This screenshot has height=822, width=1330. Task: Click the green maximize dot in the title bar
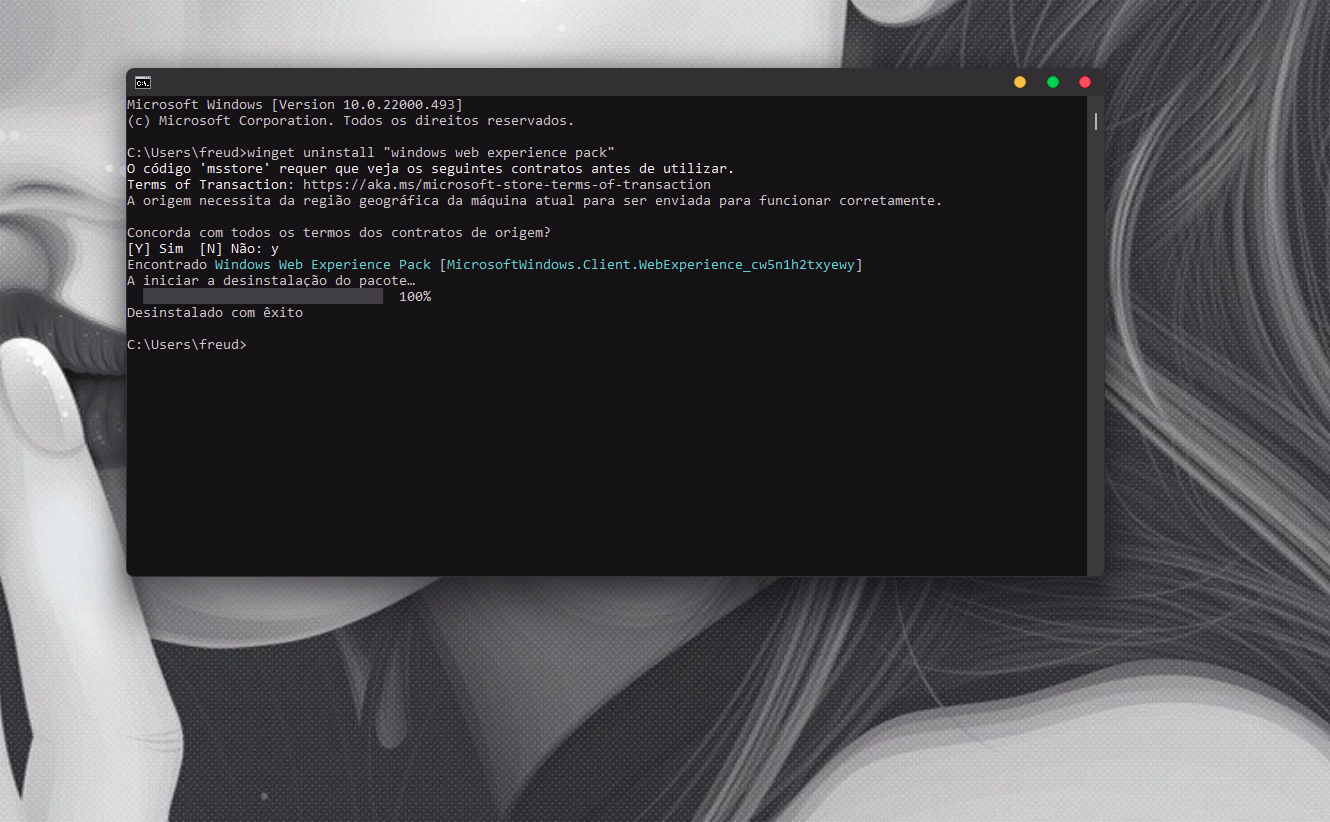coord(1053,82)
